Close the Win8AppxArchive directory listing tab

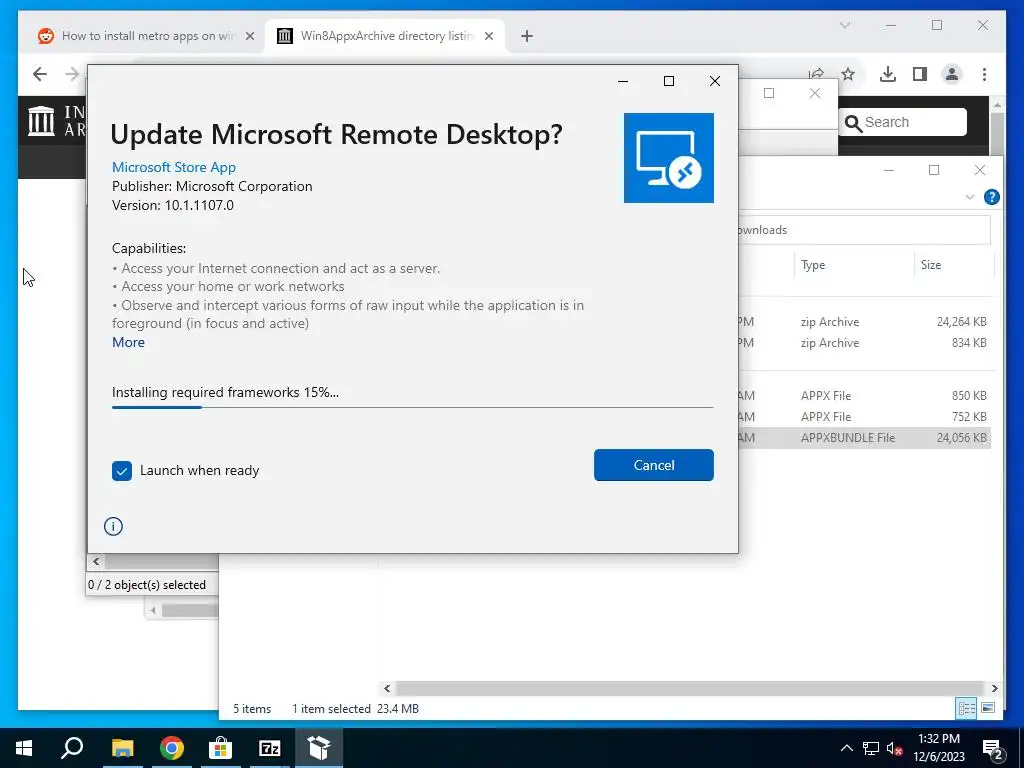click(488, 36)
